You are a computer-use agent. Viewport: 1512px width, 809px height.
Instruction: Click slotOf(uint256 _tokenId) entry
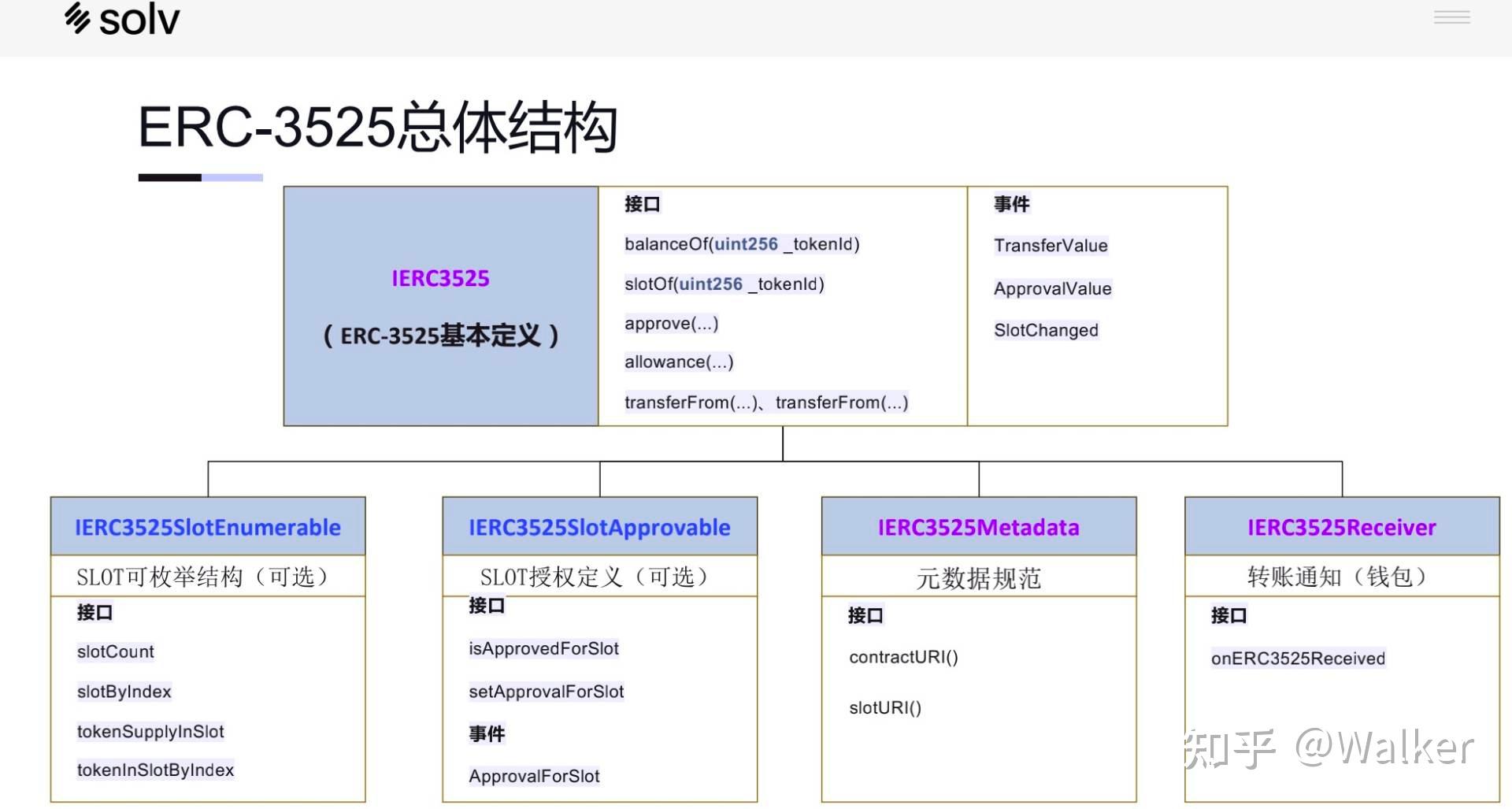click(x=724, y=284)
